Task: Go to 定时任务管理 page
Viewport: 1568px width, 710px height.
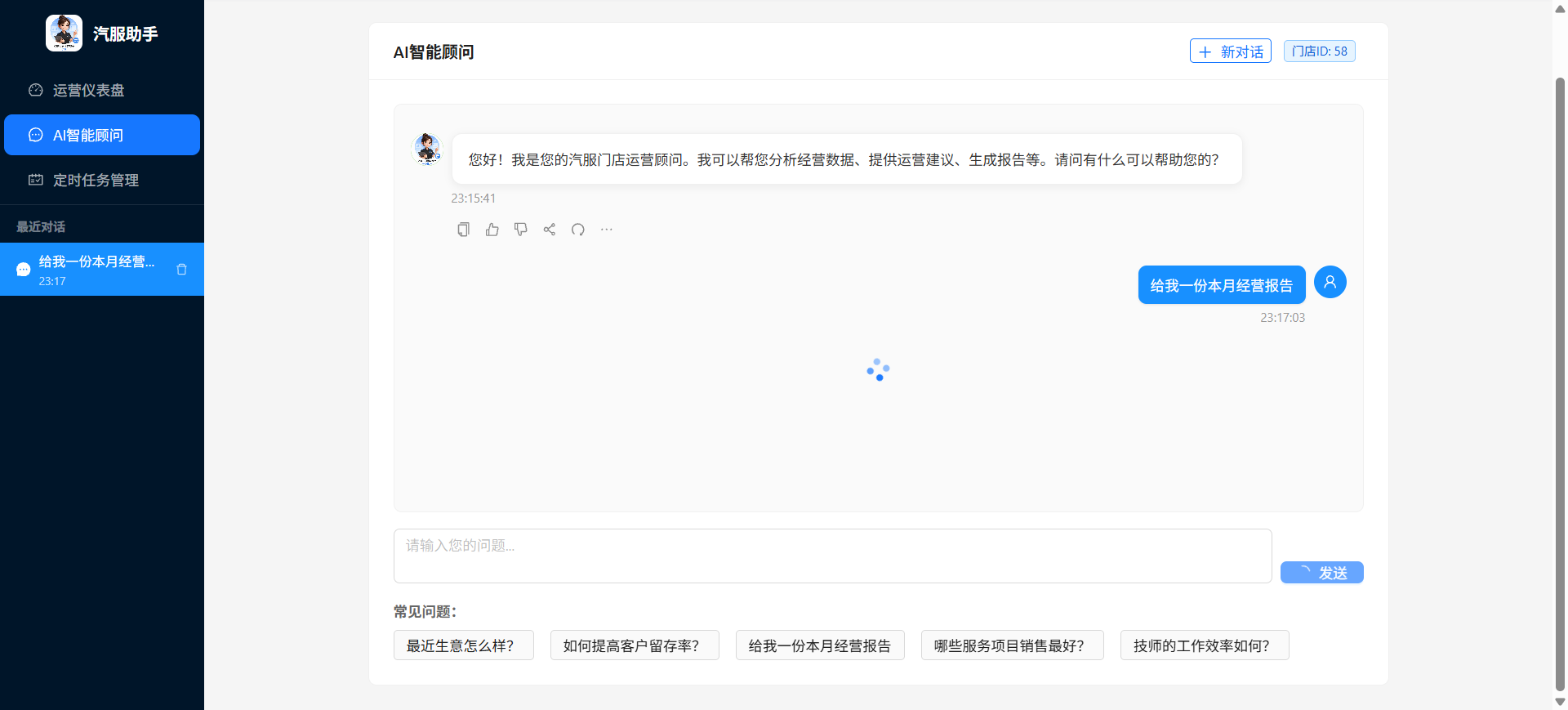Action: point(102,180)
